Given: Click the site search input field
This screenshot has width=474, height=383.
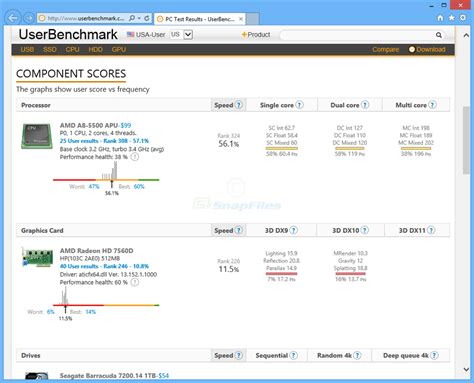Looking at the screenshot, I should [x=357, y=35].
